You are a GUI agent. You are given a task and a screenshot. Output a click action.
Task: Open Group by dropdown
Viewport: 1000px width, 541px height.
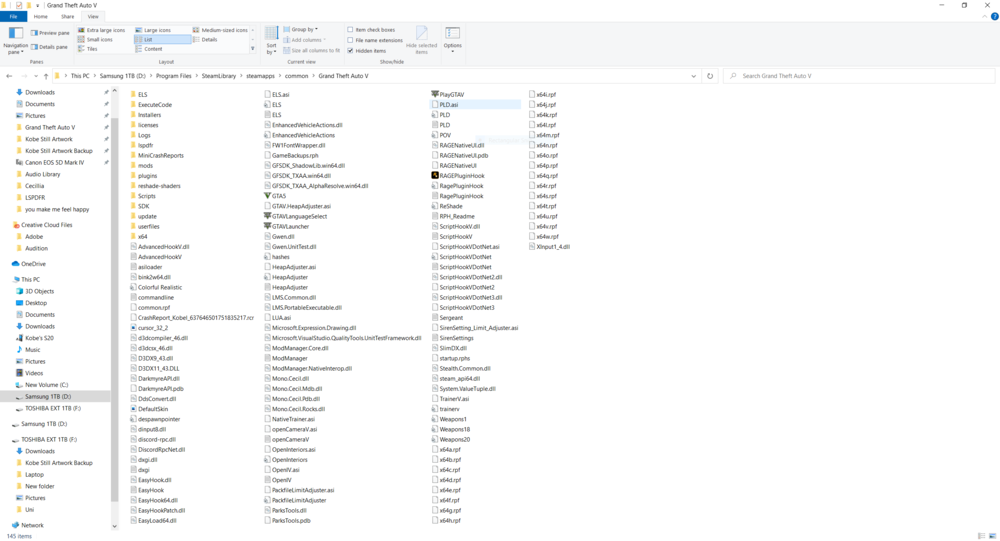pyautogui.click(x=300, y=29)
